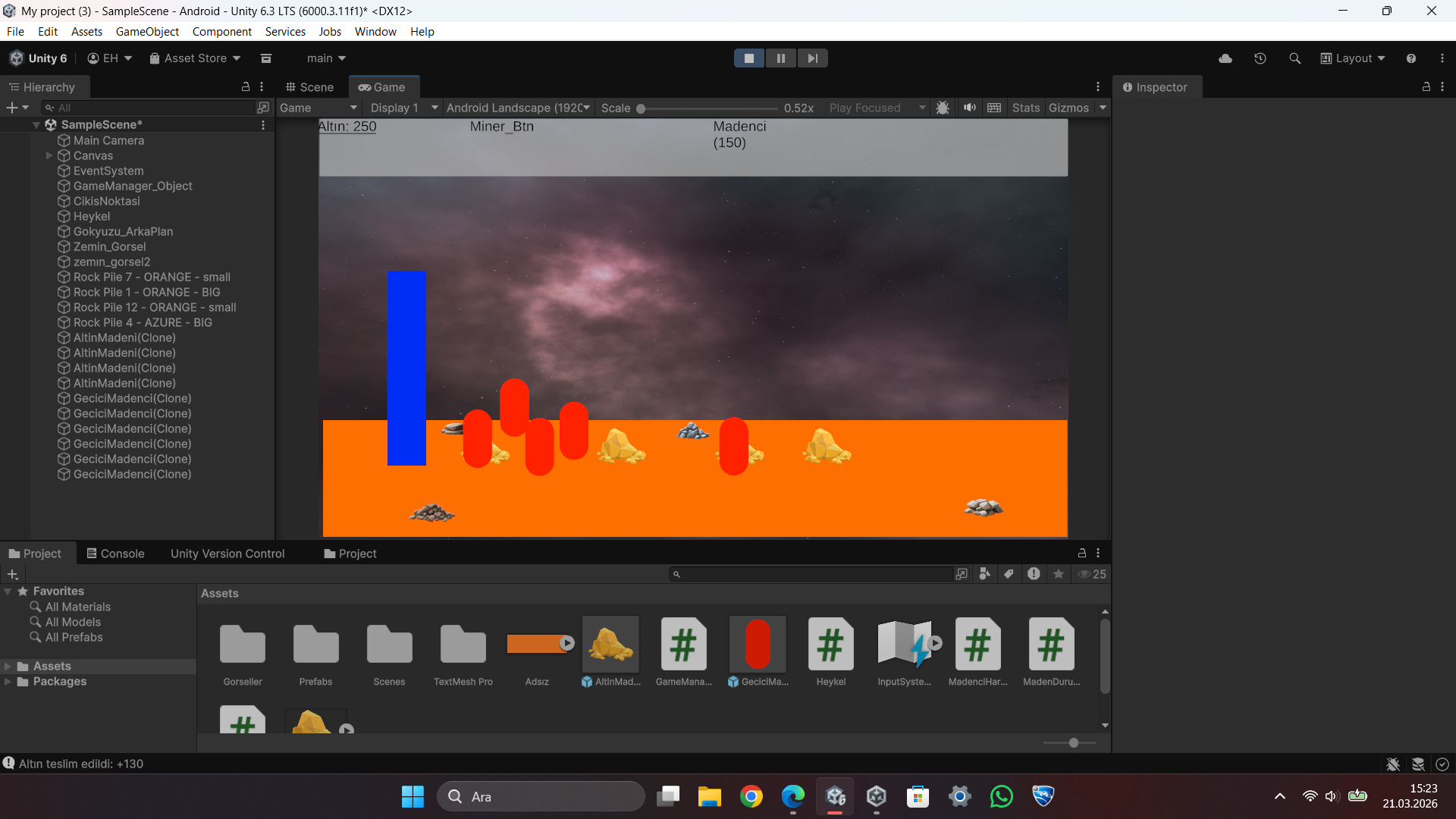Toggle the Inspector lock icon
1456x819 pixels.
click(1426, 87)
